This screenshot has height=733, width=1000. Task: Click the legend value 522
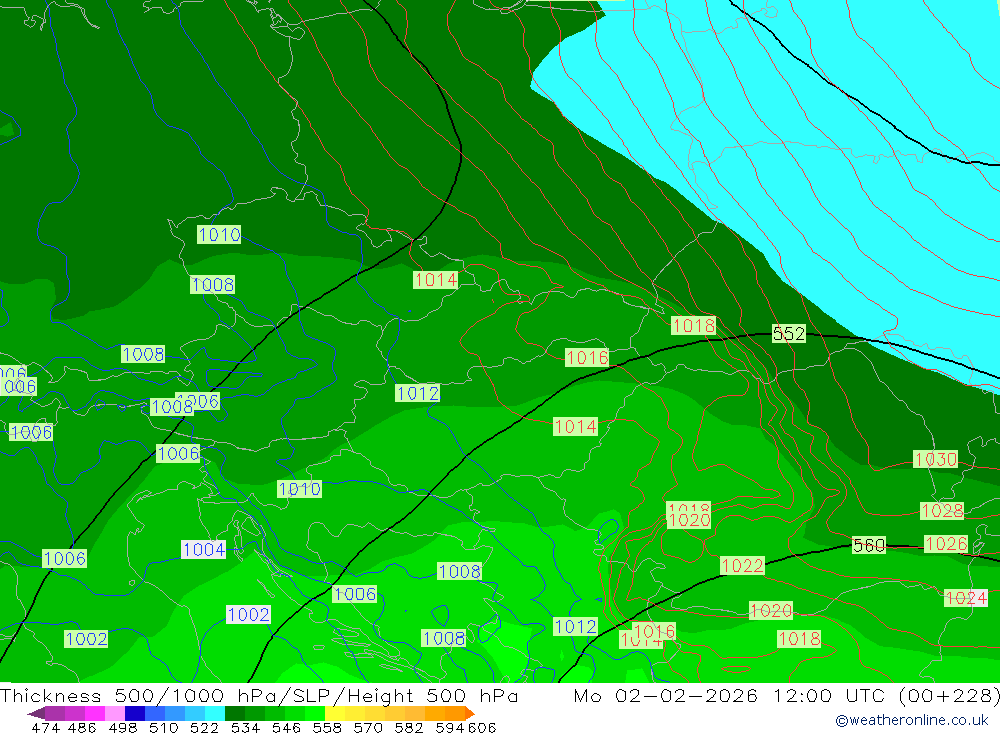pyautogui.click(x=205, y=728)
